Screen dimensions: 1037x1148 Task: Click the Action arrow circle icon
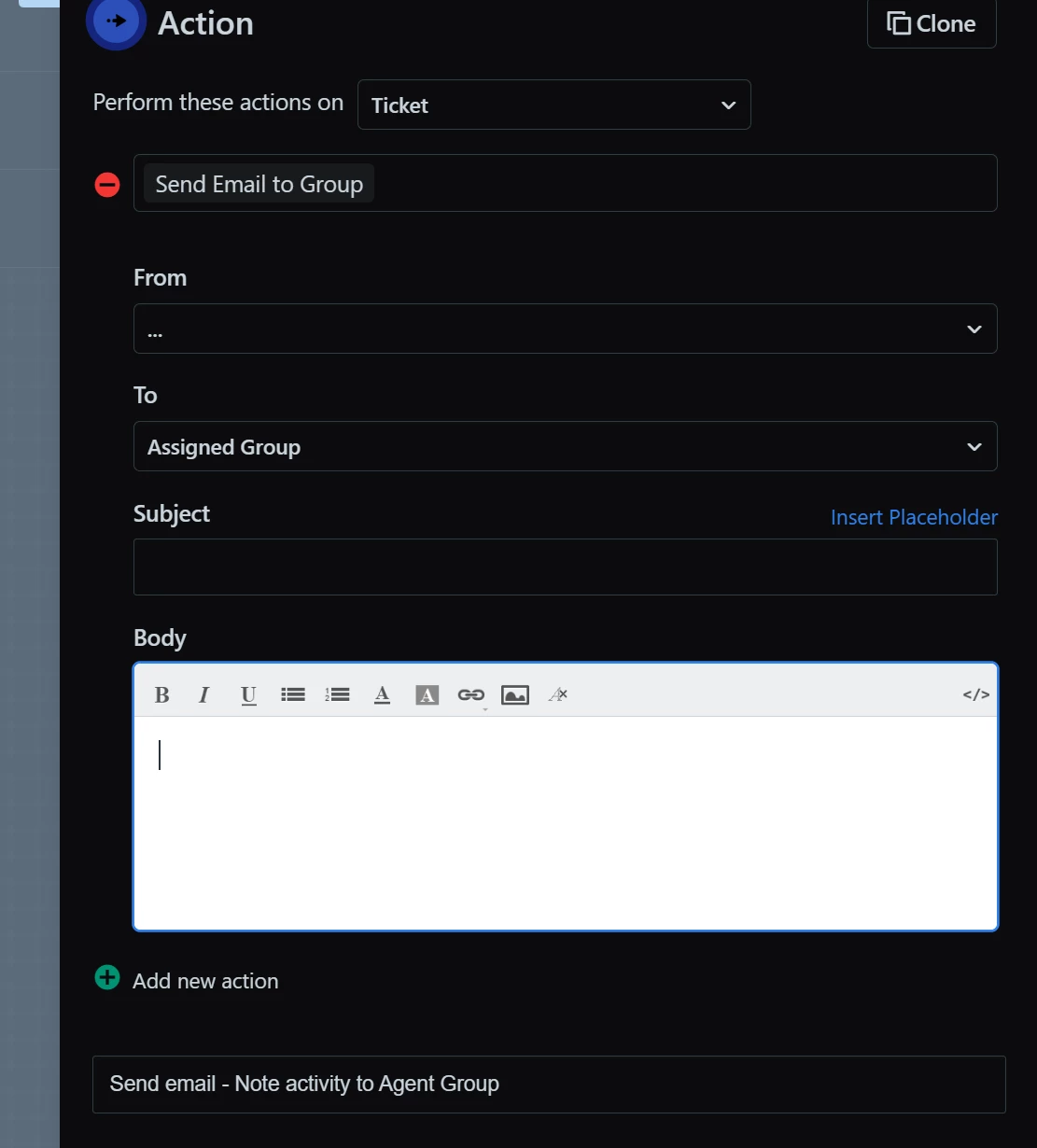[x=116, y=20]
